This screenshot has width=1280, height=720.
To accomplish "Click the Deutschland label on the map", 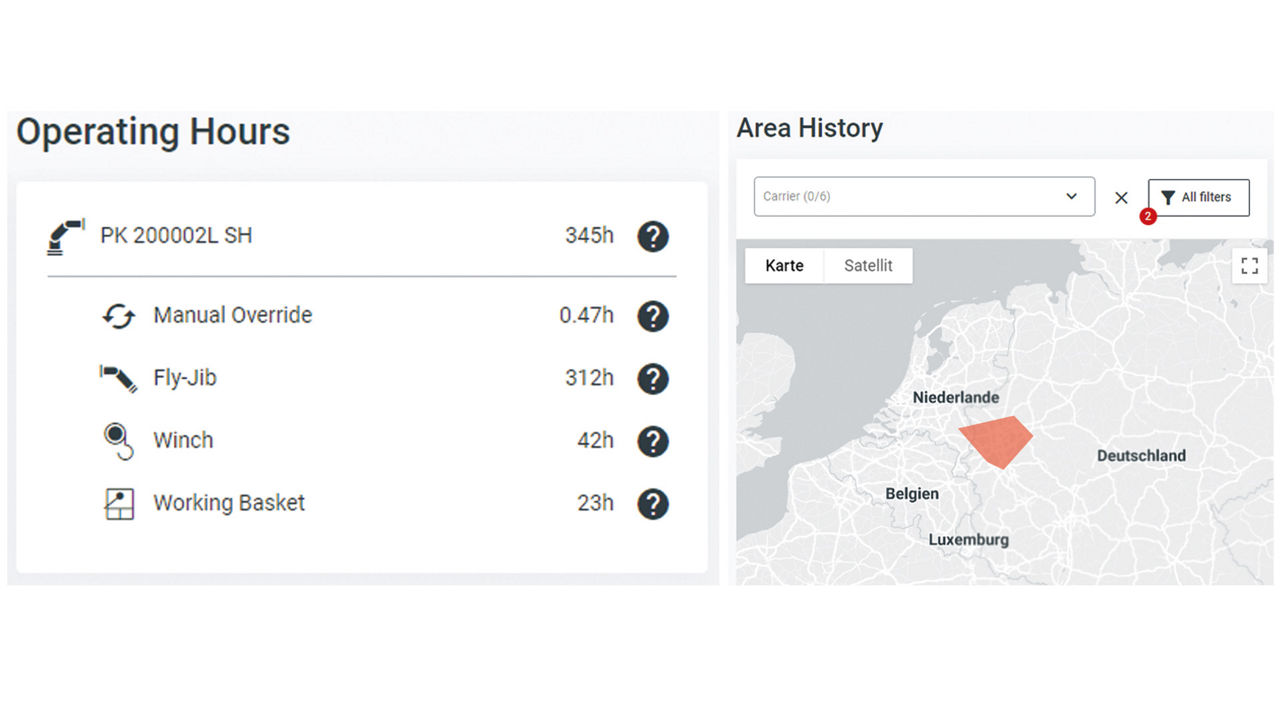I will 1141,456.
